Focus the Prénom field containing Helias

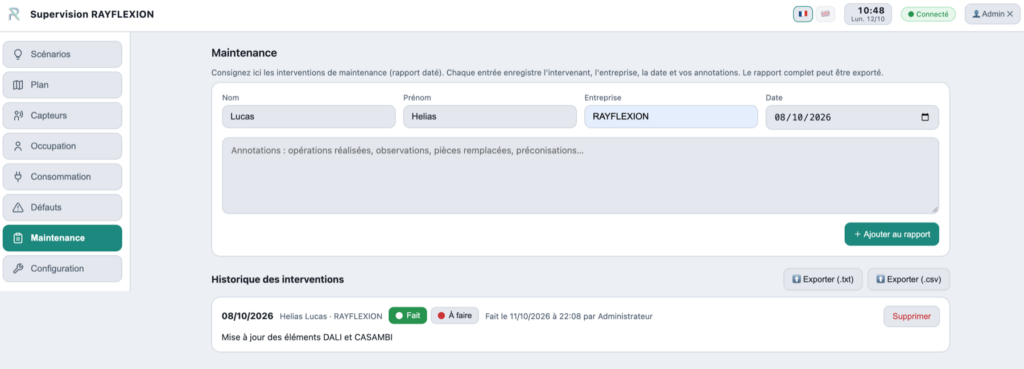click(490, 117)
